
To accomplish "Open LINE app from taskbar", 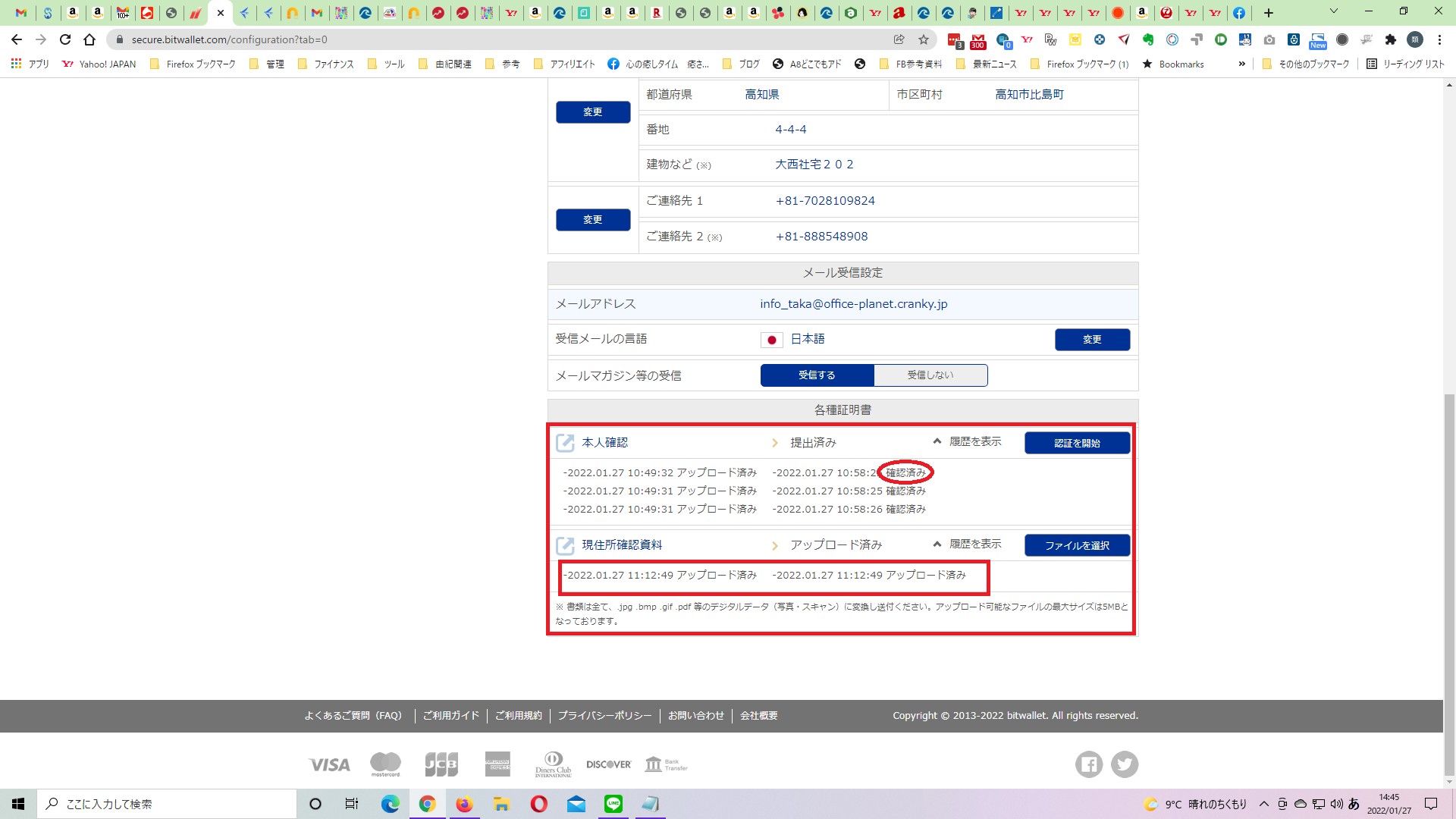I will [x=613, y=804].
